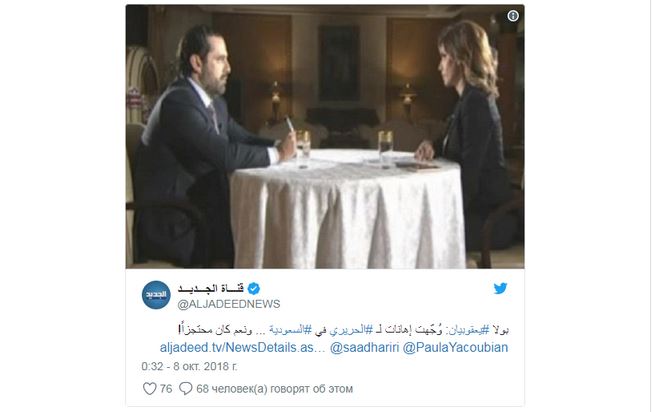Click the like count 76

pos(166,389)
